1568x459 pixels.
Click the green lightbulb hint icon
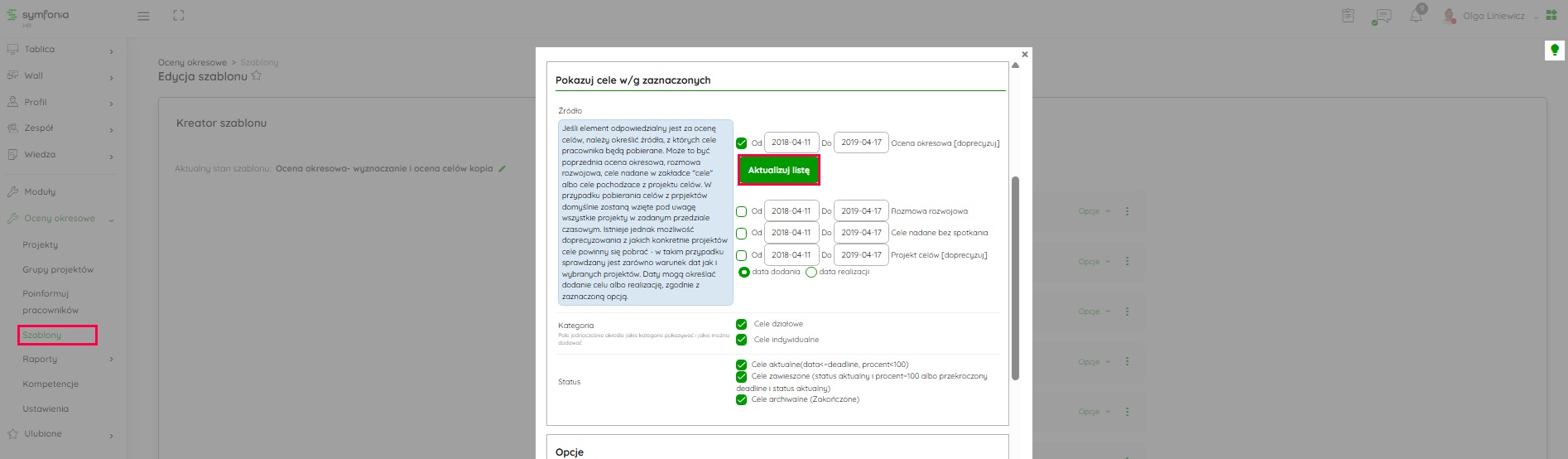click(1554, 51)
